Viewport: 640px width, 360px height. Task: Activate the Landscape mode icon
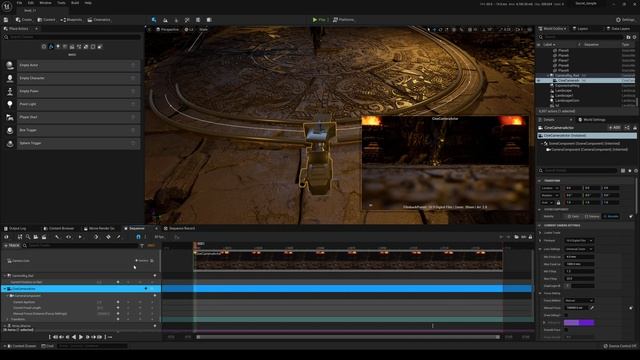[165, 20]
